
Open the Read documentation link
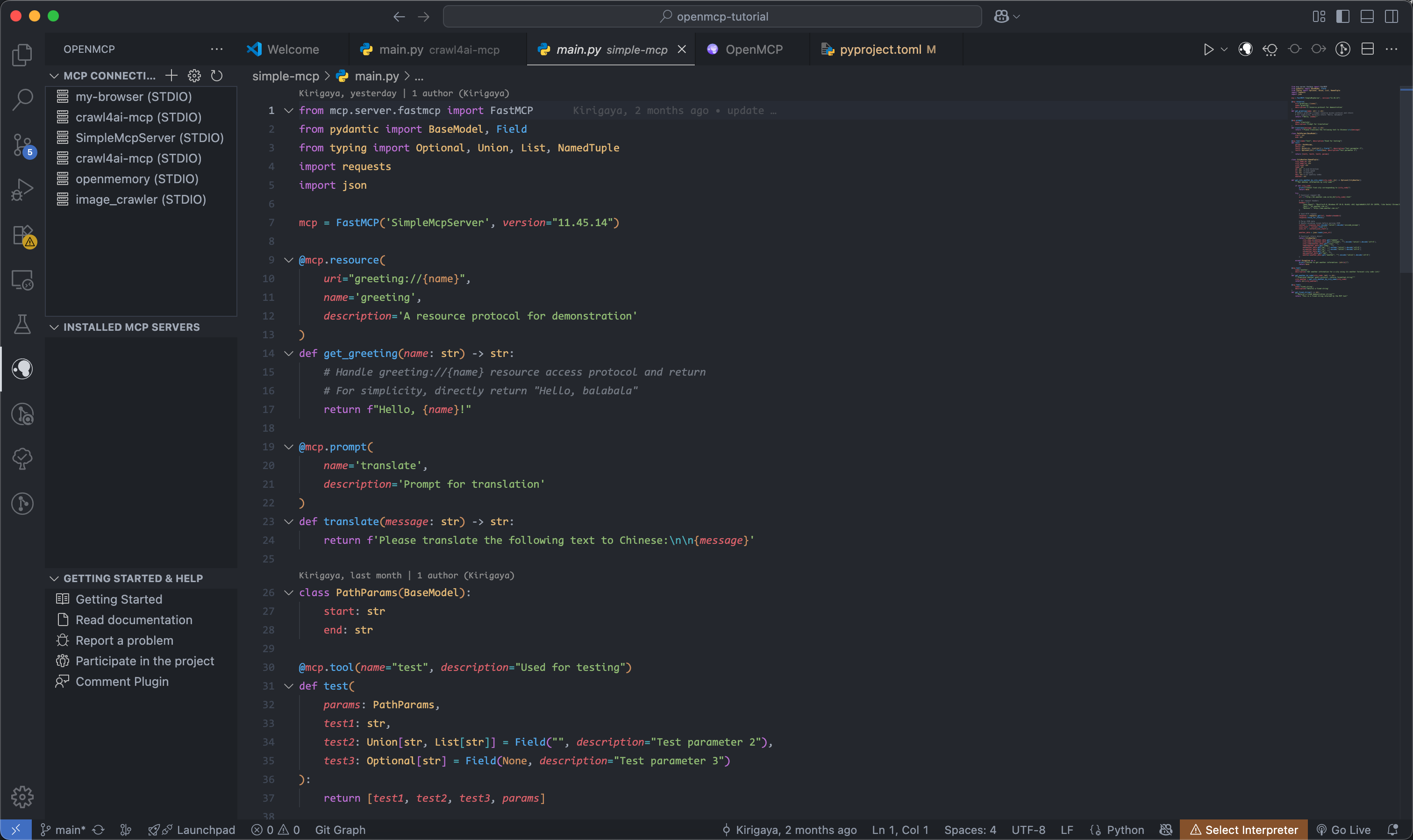tap(134, 620)
